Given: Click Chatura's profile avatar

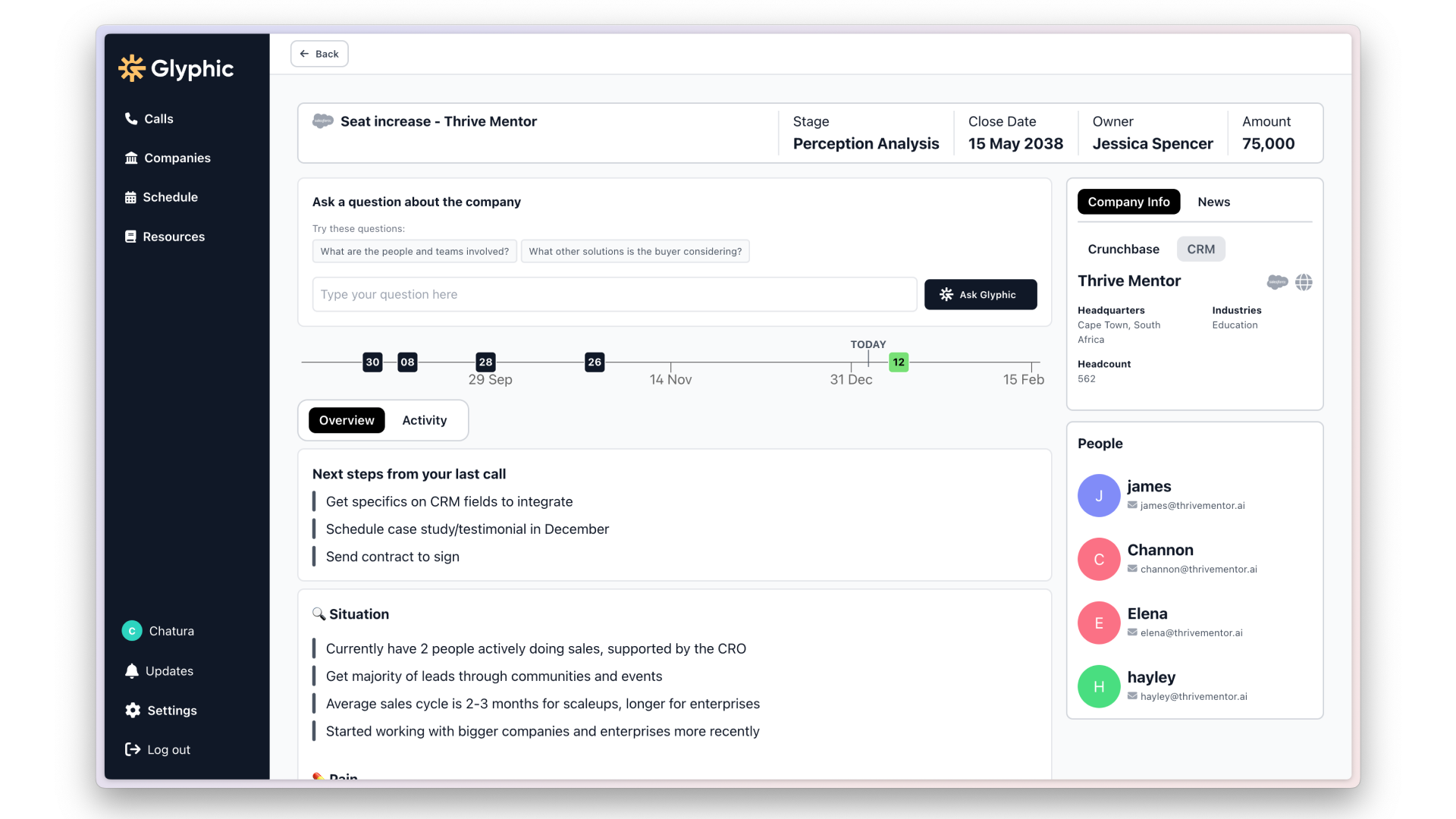Looking at the screenshot, I should coord(131,630).
